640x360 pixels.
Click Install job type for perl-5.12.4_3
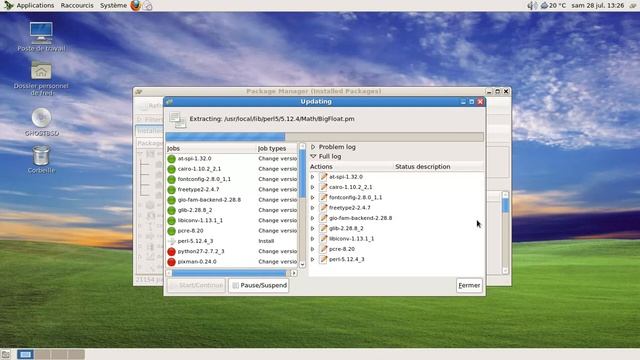click(x=266, y=241)
